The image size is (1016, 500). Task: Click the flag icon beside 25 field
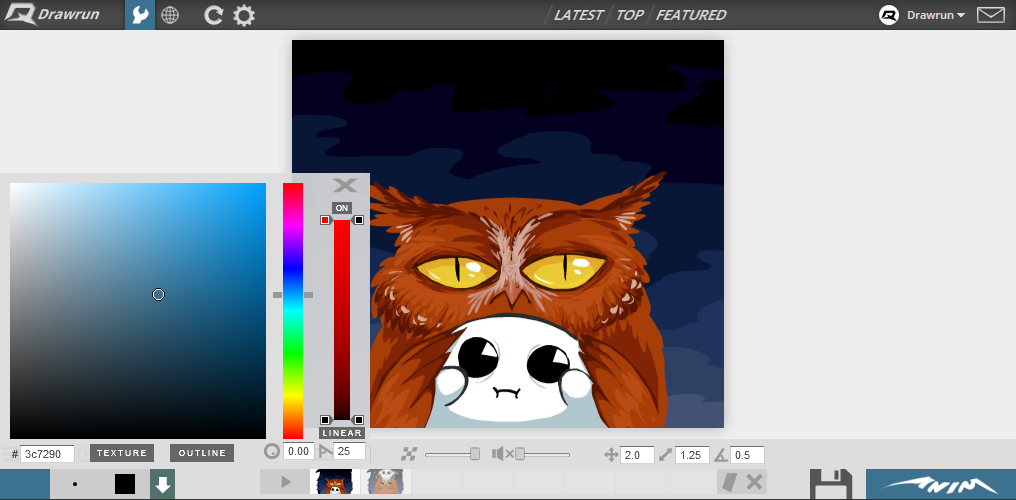(325, 451)
